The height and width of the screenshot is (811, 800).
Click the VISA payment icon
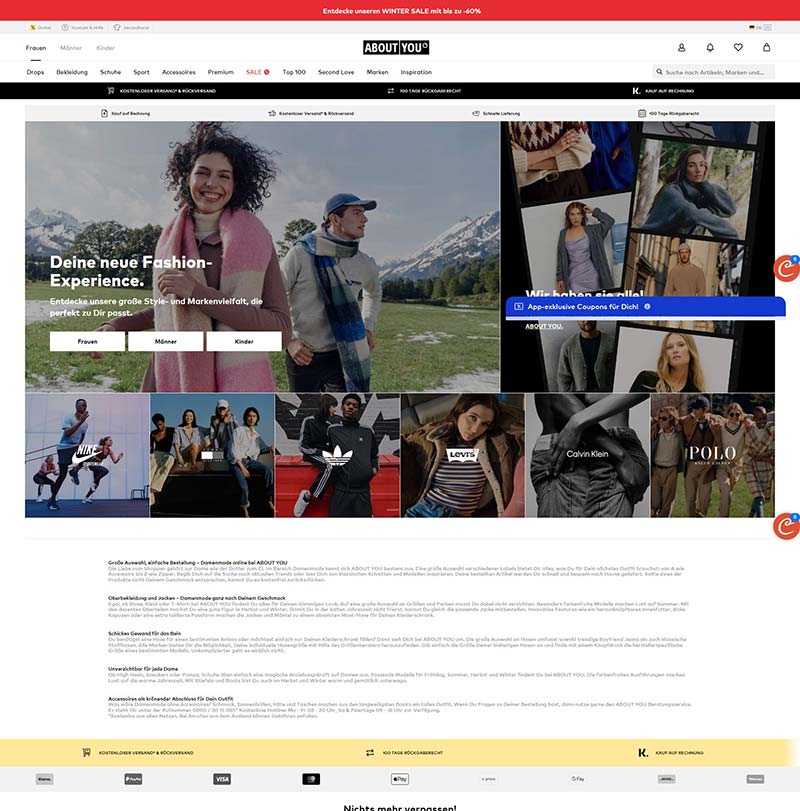(222, 779)
